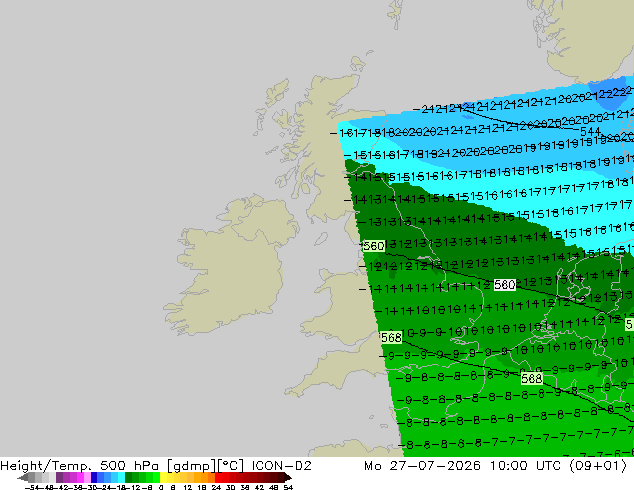
Task: Click the '-54' legend scale value
Action: pyautogui.click(x=32, y=487)
